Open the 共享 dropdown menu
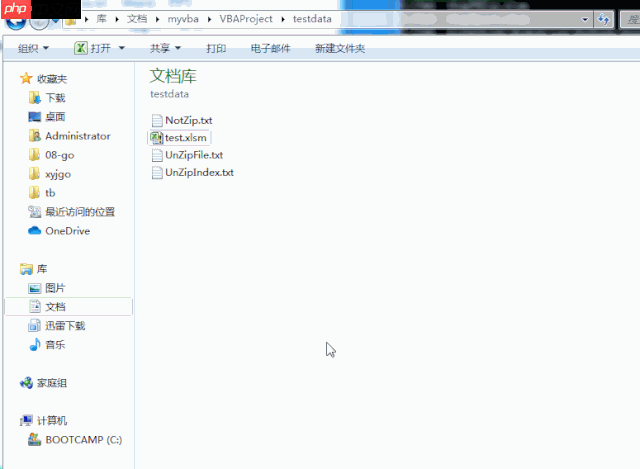Screen dimensions: 640x469 click(x=165, y=49)
